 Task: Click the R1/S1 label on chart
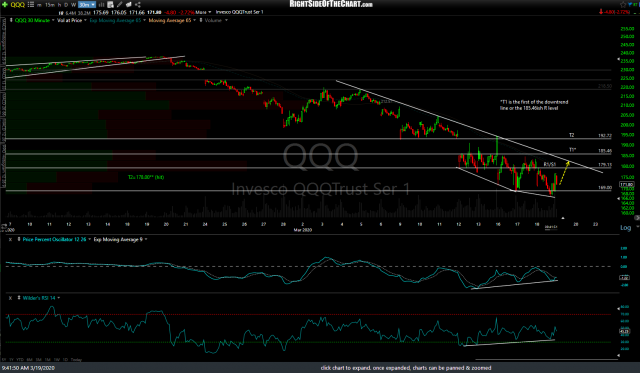[550, 164]
